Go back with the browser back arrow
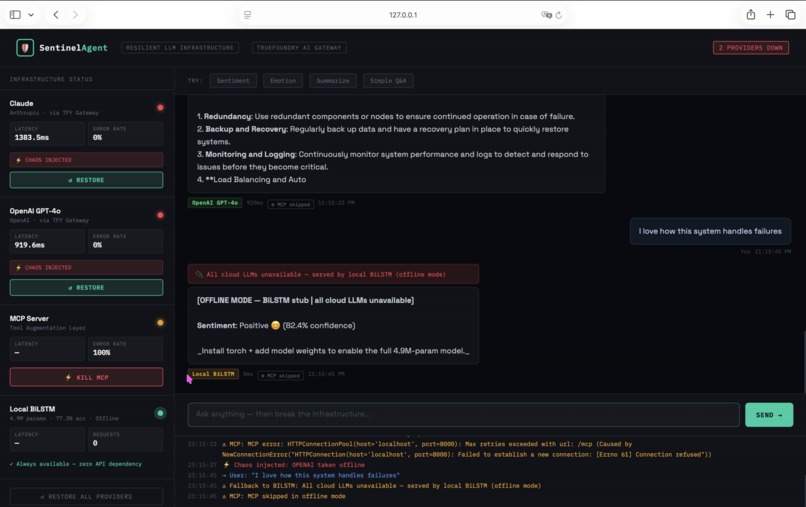This screenshot has height=507, width=806. tap(56, 15)
